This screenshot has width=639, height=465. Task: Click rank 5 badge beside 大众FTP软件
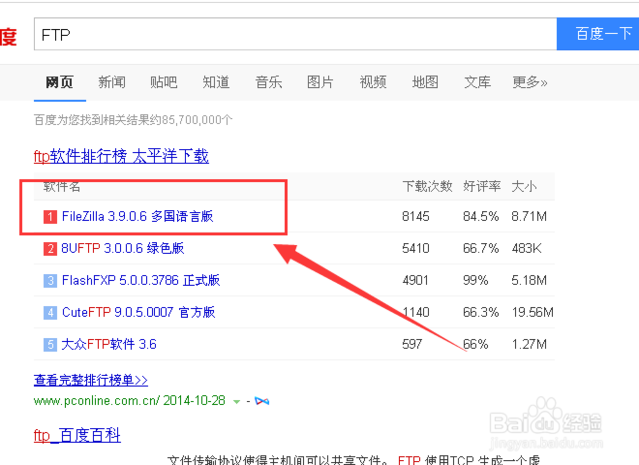[50, 344]
